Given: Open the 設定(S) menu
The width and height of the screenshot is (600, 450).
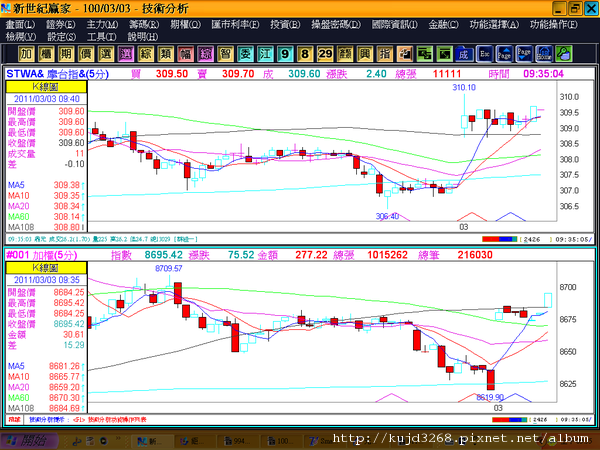Looking at the screenshot, I should [61, 37].
